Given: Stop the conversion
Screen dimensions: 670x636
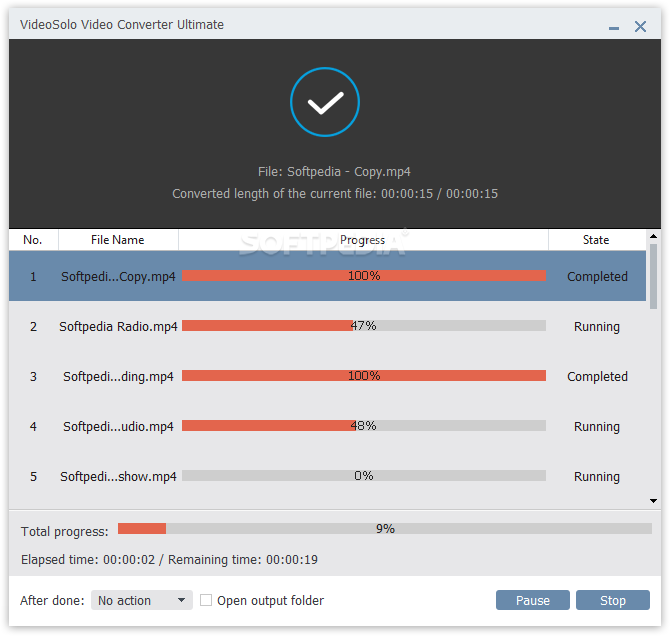Looking at the screenshot, I should pos(612,600).
